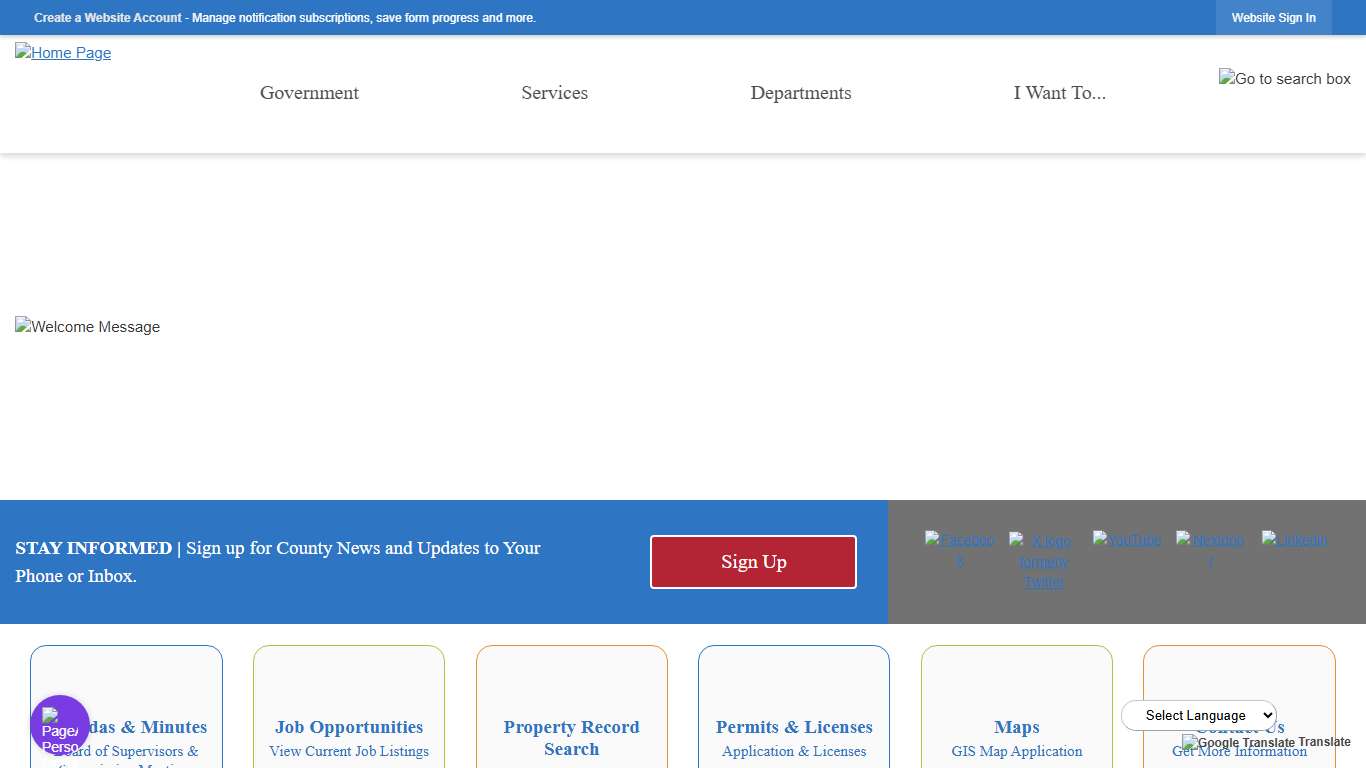Click View Current Job Listings
1366x768 pixels.
(x=348, y=751)
